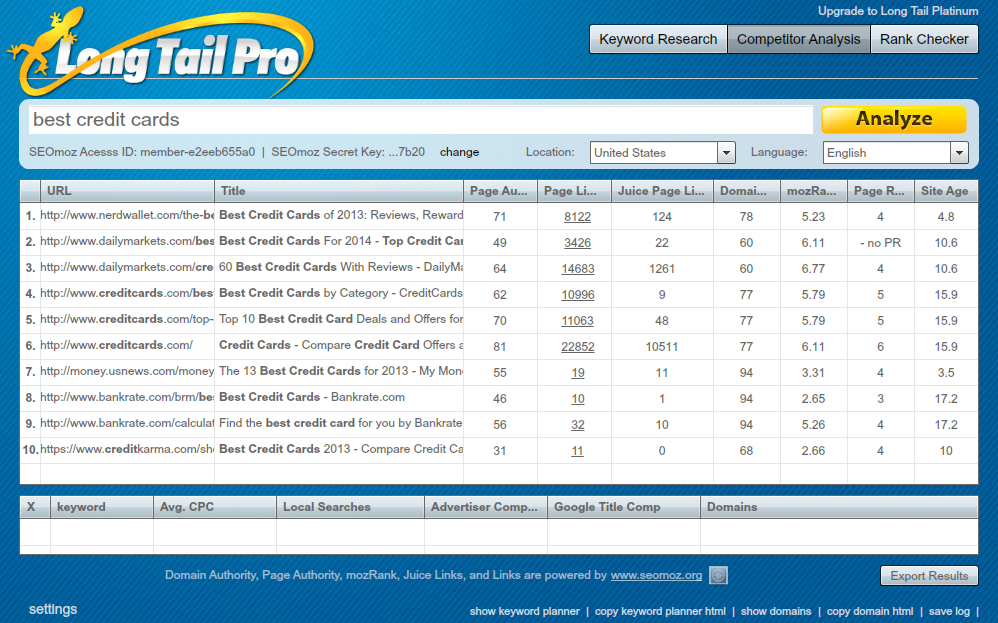This screenshot has width=998, height=623.
Task: Sort by Advertiser Competition header
Action: pos(486,507)
